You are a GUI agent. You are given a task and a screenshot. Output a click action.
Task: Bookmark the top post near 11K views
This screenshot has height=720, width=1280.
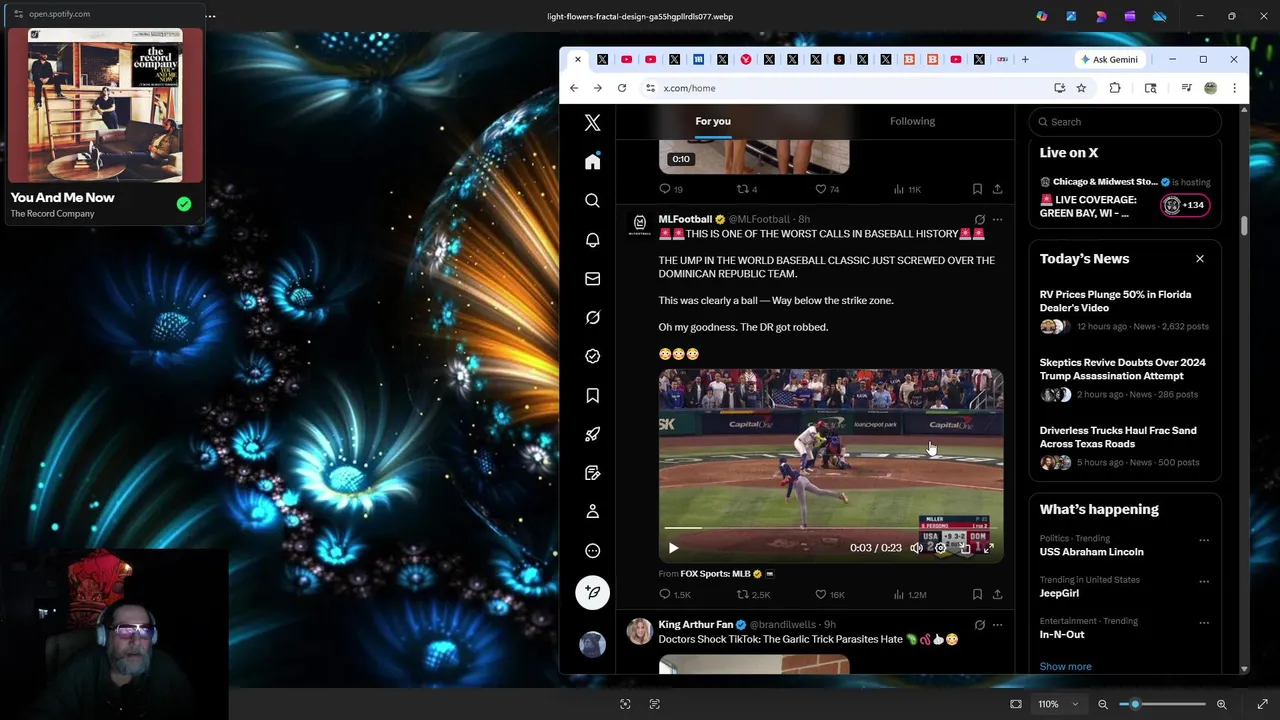tap(977, 189)
